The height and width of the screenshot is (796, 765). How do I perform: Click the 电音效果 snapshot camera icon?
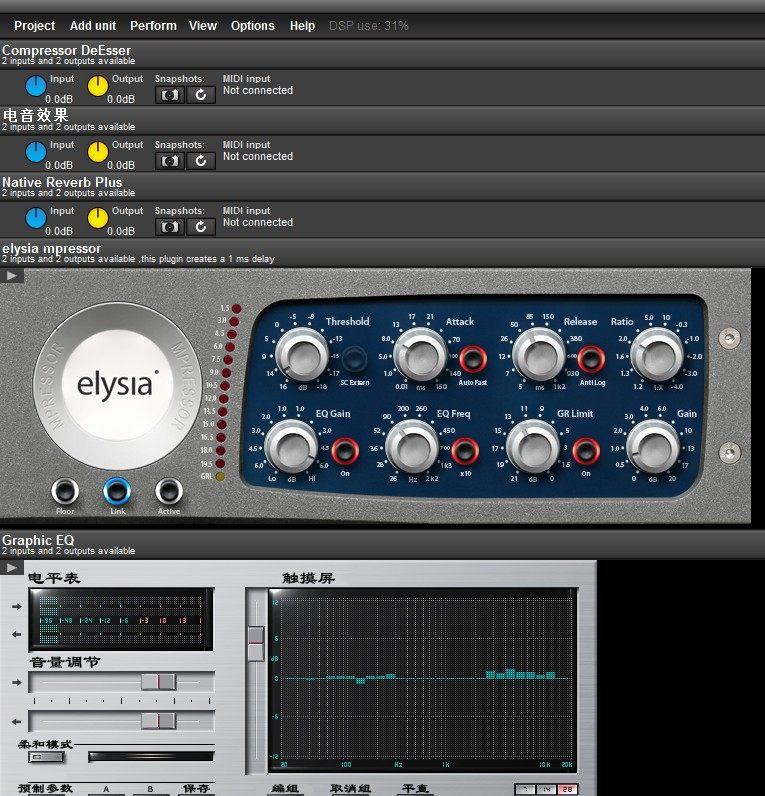click(171, 161)
